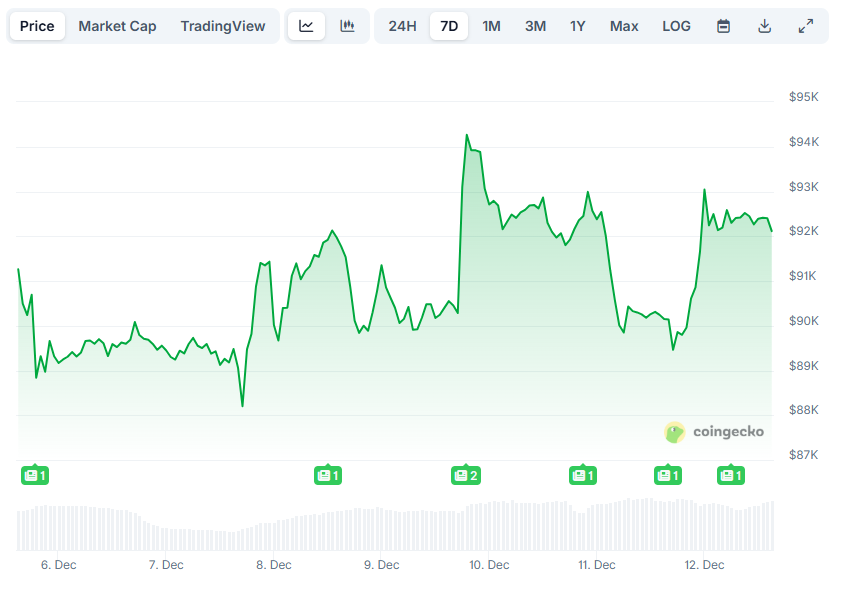
Task: Open the event marker under 12. Dec
Action: tap(731, 475)
